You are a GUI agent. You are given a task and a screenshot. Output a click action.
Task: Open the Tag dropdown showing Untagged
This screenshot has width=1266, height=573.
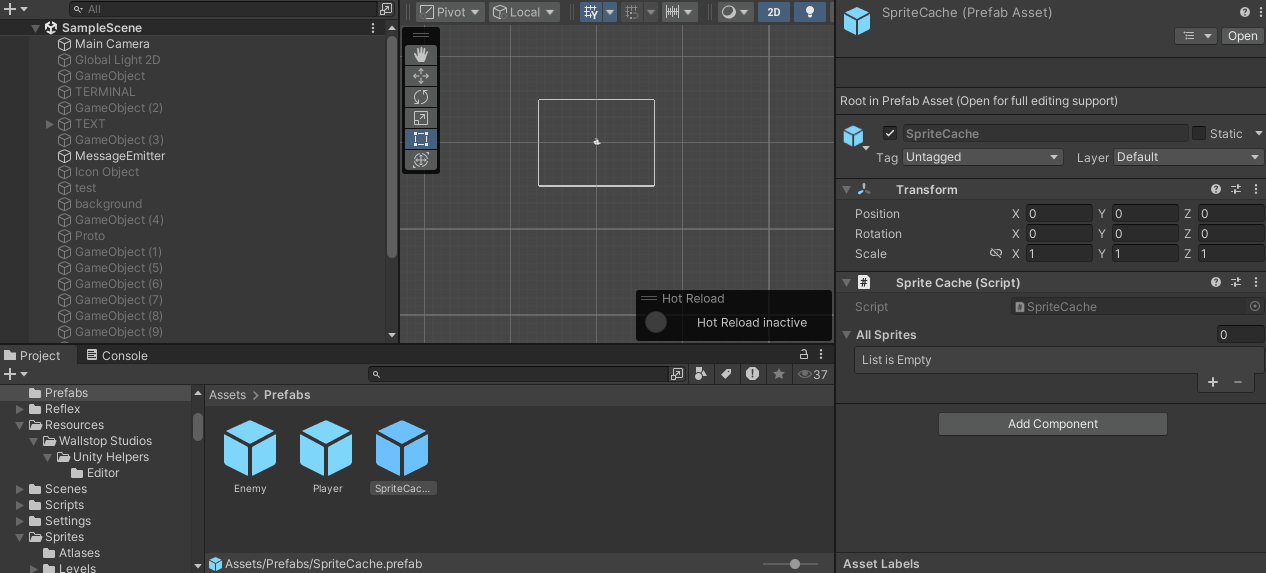981,157
